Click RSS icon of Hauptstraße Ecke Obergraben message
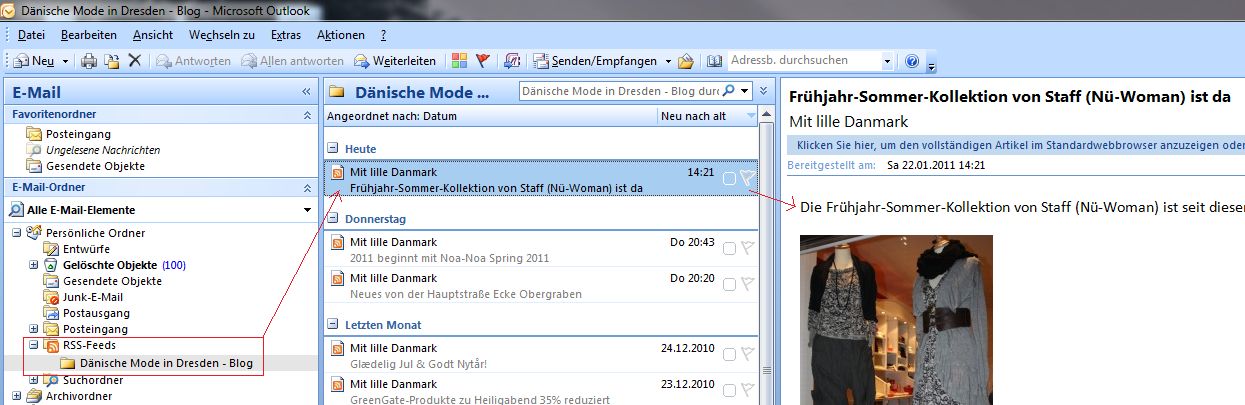This screenshot has height=405, width=1245. pos(339,279)
